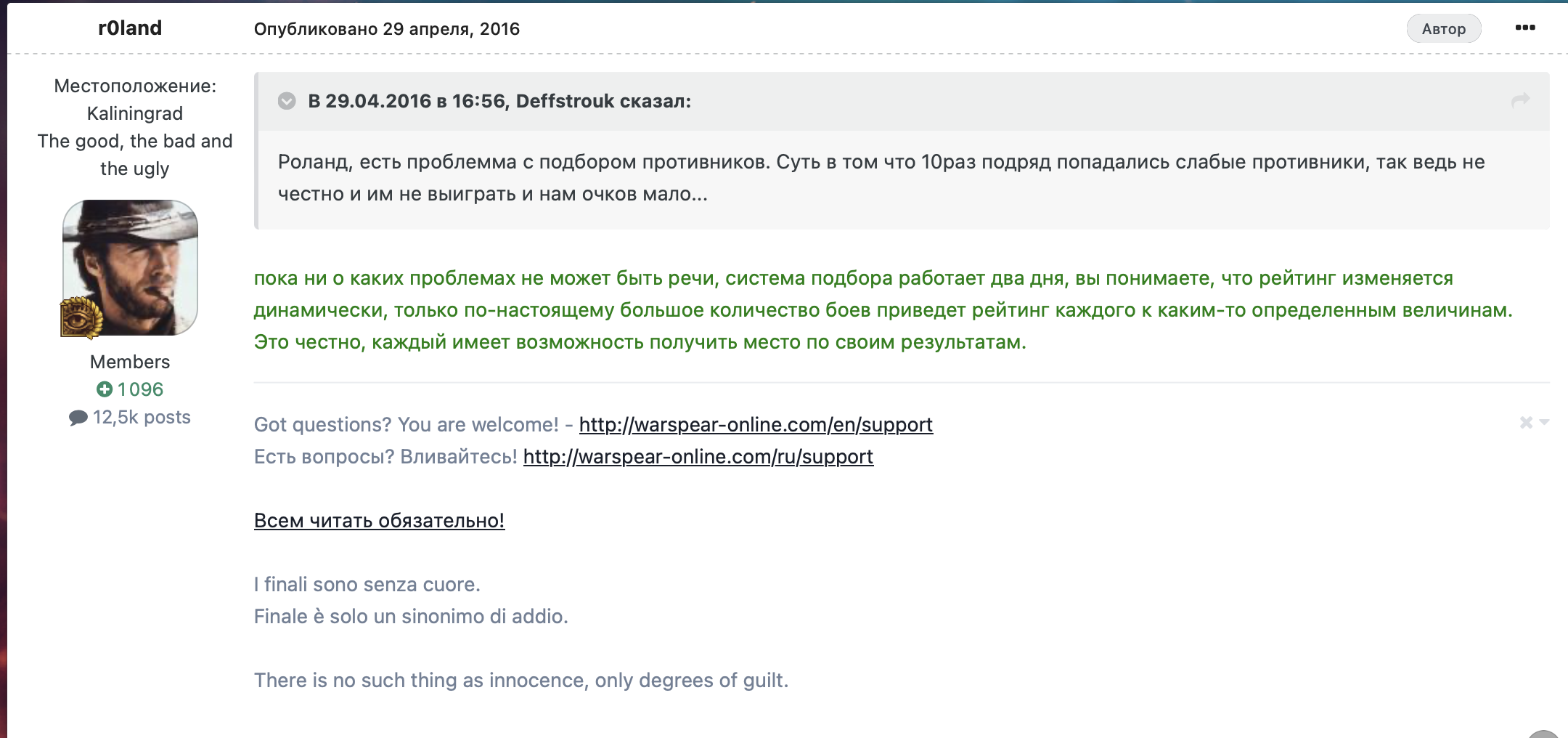
Task: Open r0land's profile from the username
Action: [130, 28]
